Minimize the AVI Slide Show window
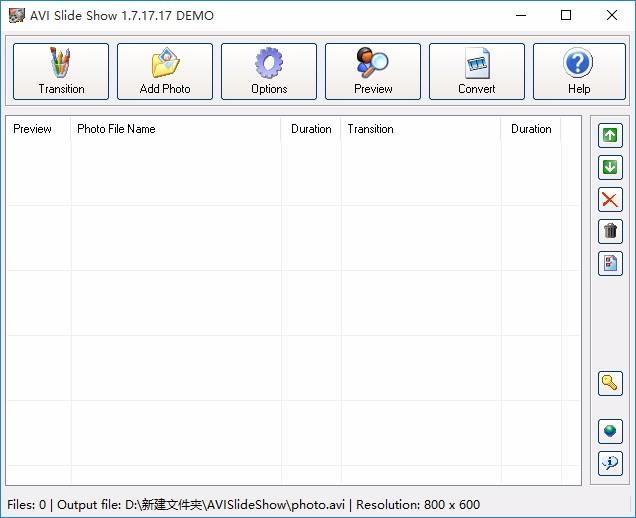Image resolution: width=636 pixels, height=518 pixels. coord(521,15)
